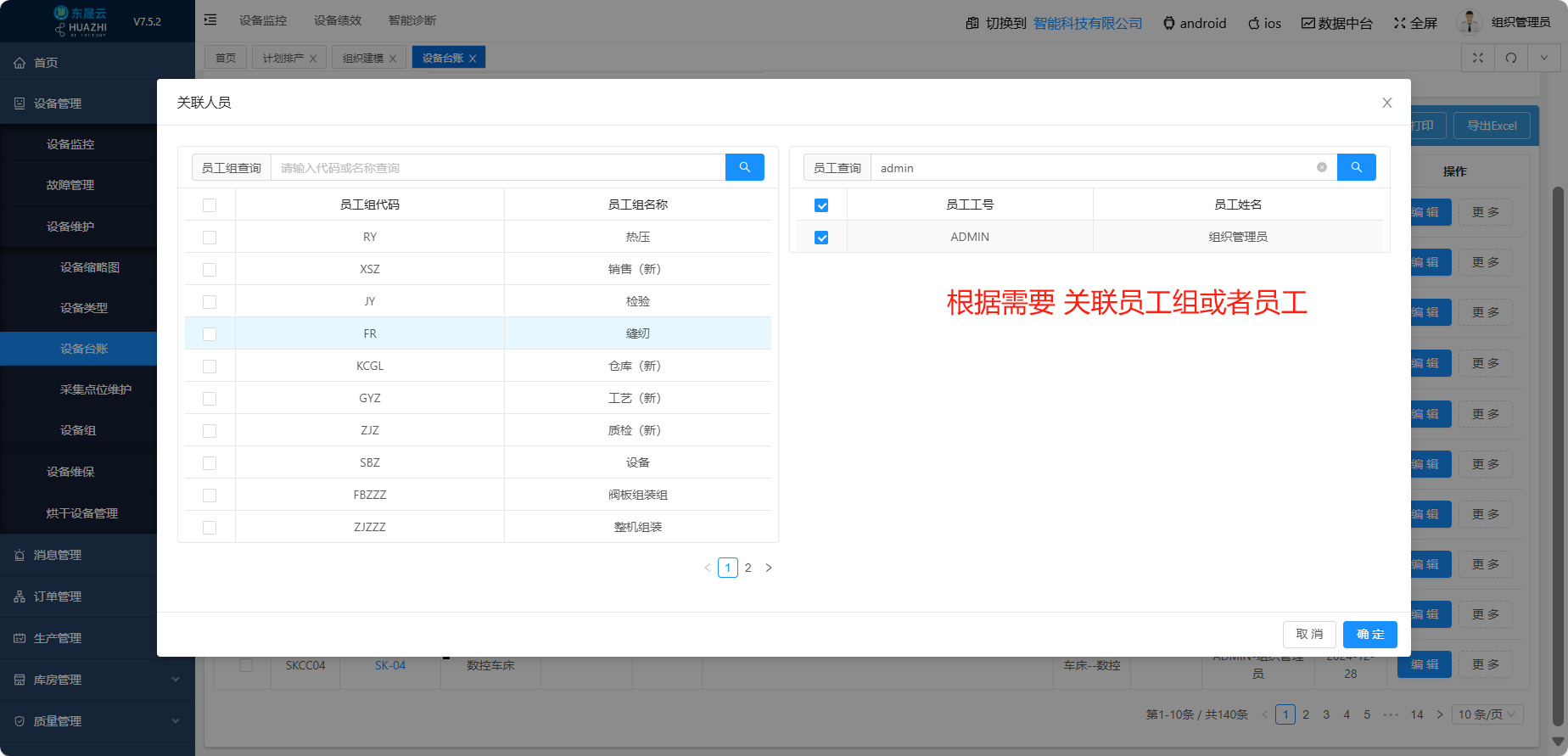The image size is (1568, 756).
Task: Click the HUAZHI logo in the header
Action: click(x=81, y=21)
